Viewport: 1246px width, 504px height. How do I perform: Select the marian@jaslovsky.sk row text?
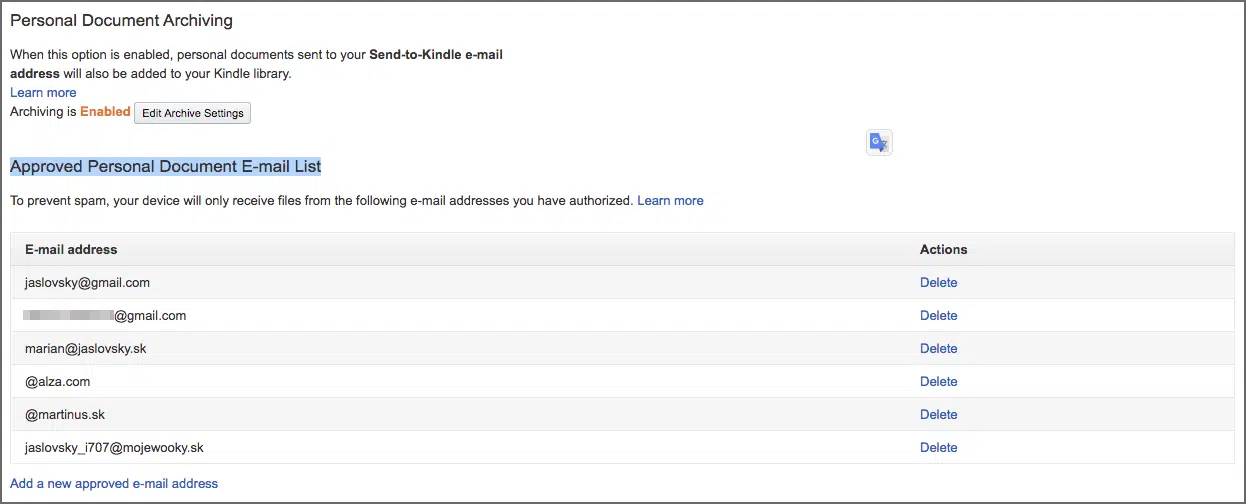click(86, 349)
